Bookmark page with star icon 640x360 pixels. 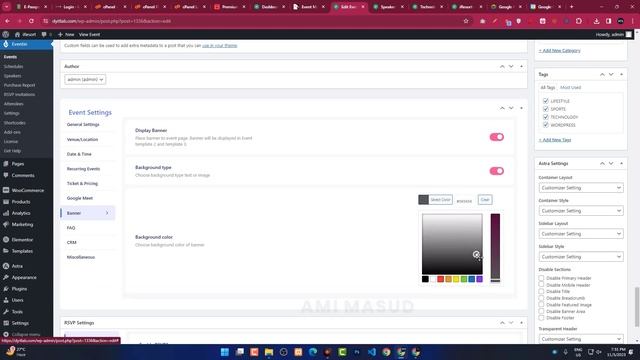tap(466, 21)
